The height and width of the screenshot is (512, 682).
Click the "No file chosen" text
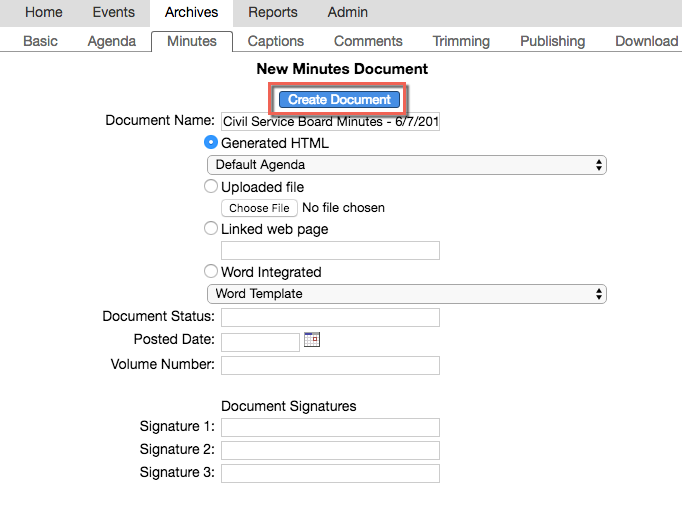point(343,208)
